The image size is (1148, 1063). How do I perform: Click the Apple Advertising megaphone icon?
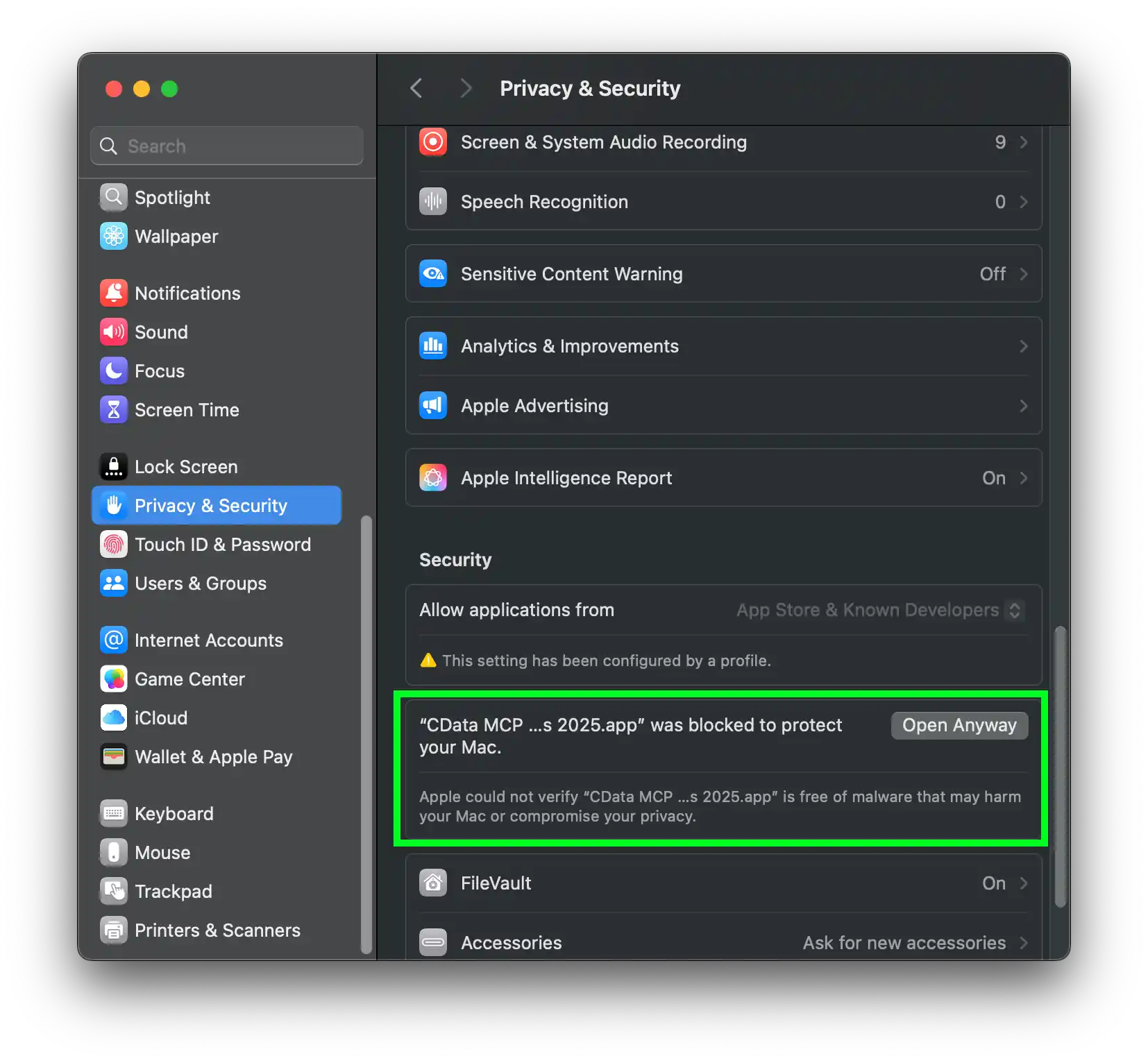point(433,406)
